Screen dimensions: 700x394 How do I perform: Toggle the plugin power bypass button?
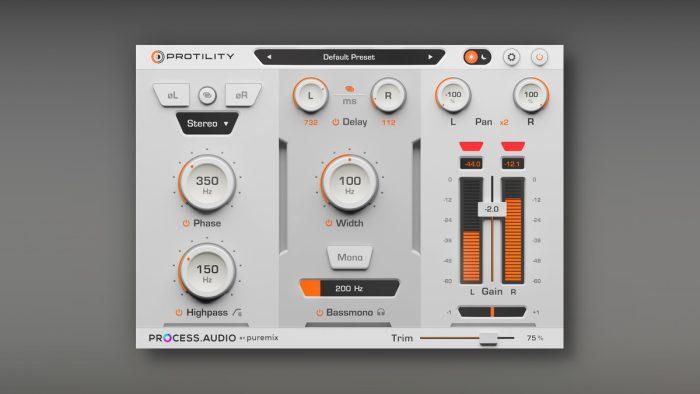(539, 57)
